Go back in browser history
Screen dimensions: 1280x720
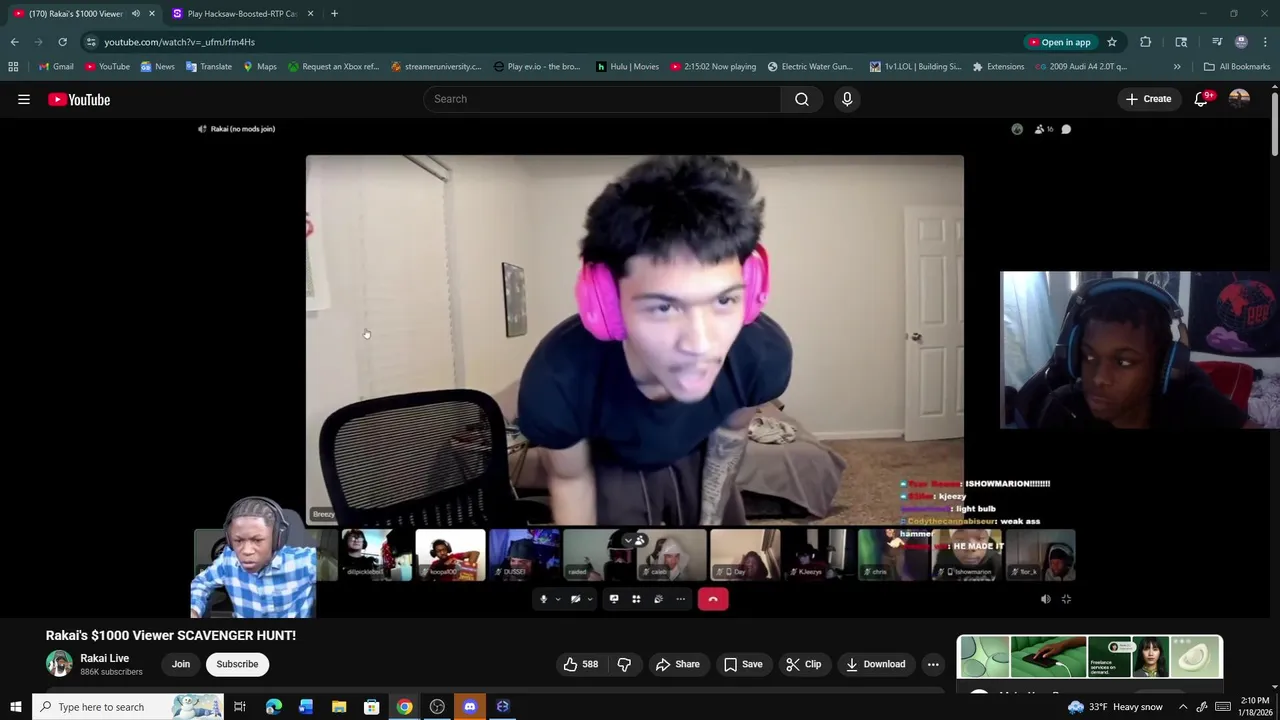[x=14, y=42]
